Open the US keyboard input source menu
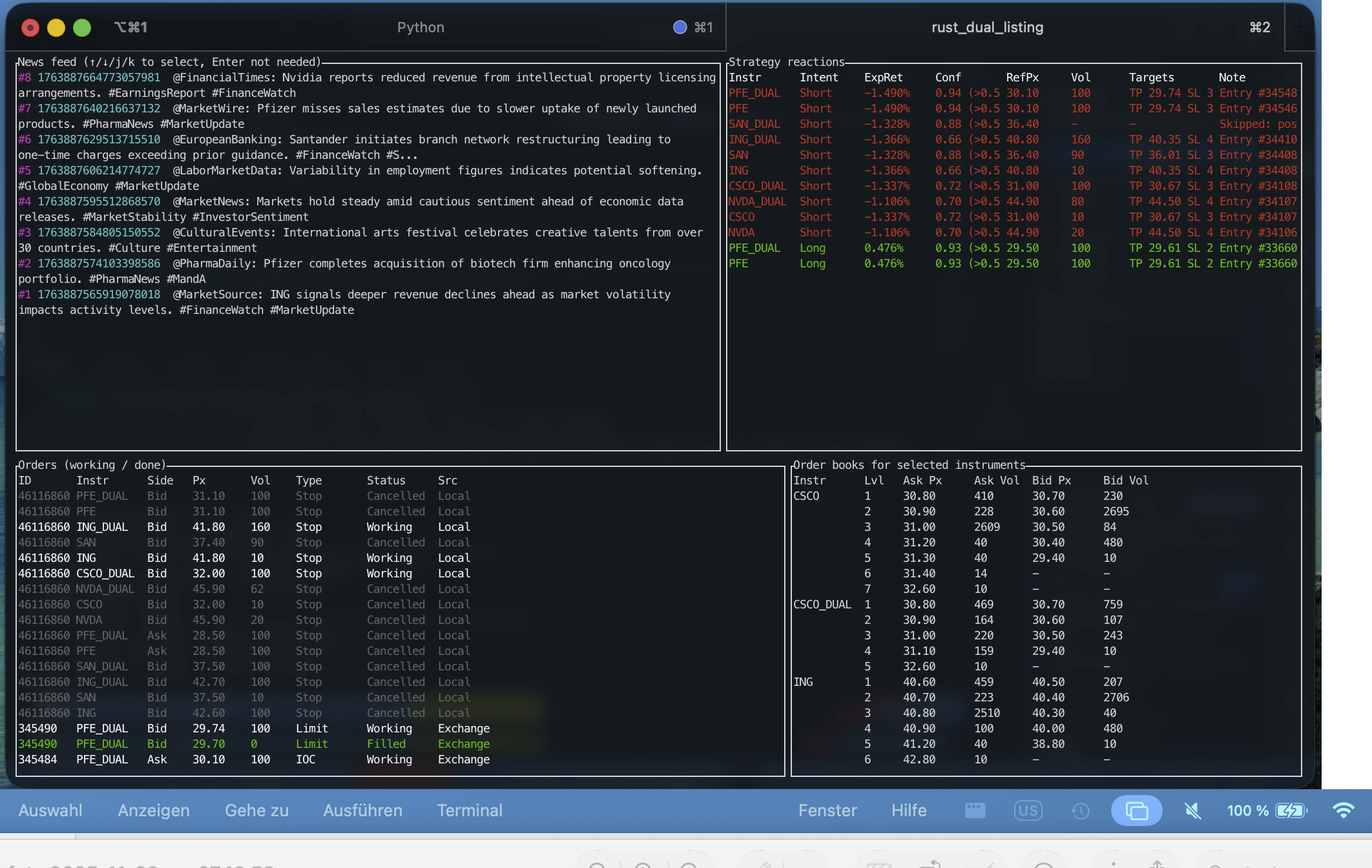 tap(1028, 811)
